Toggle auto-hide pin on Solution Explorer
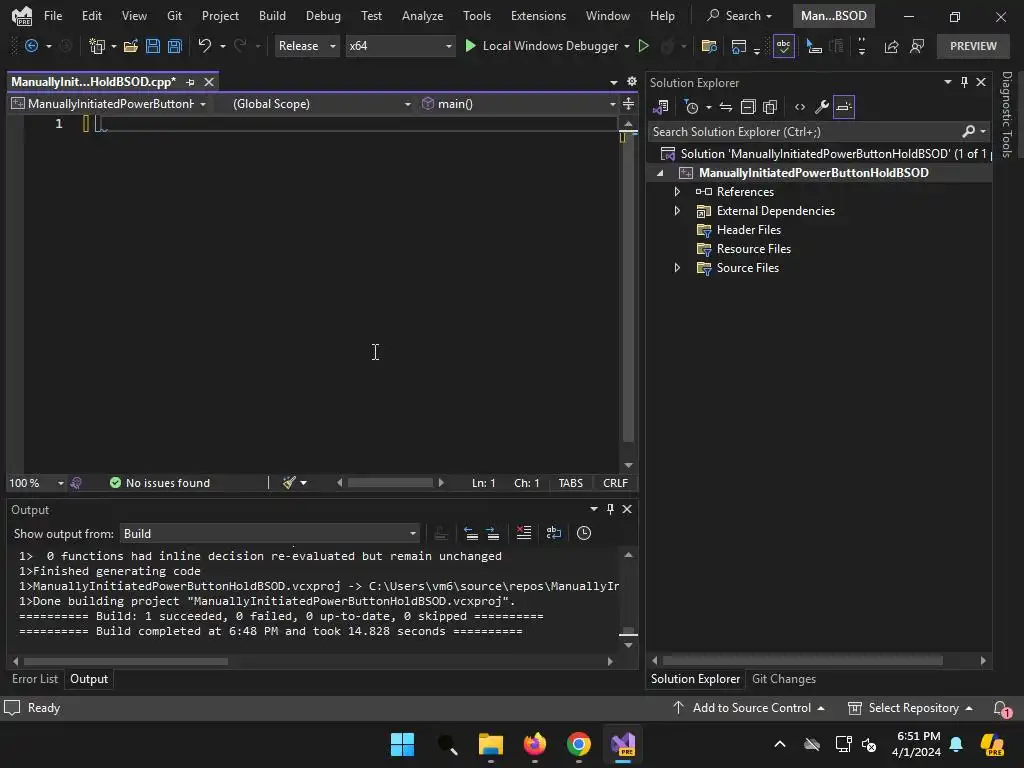 point(965,82)
